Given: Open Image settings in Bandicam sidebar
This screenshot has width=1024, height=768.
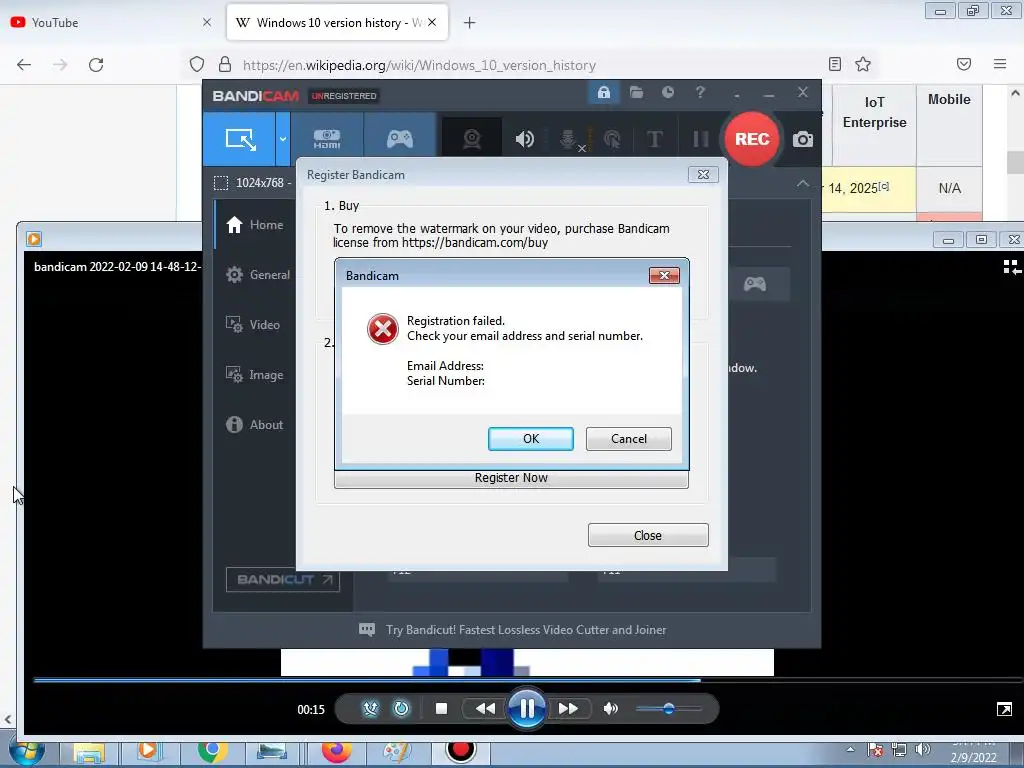Looking at the screenshot, I should pos(255,375).
